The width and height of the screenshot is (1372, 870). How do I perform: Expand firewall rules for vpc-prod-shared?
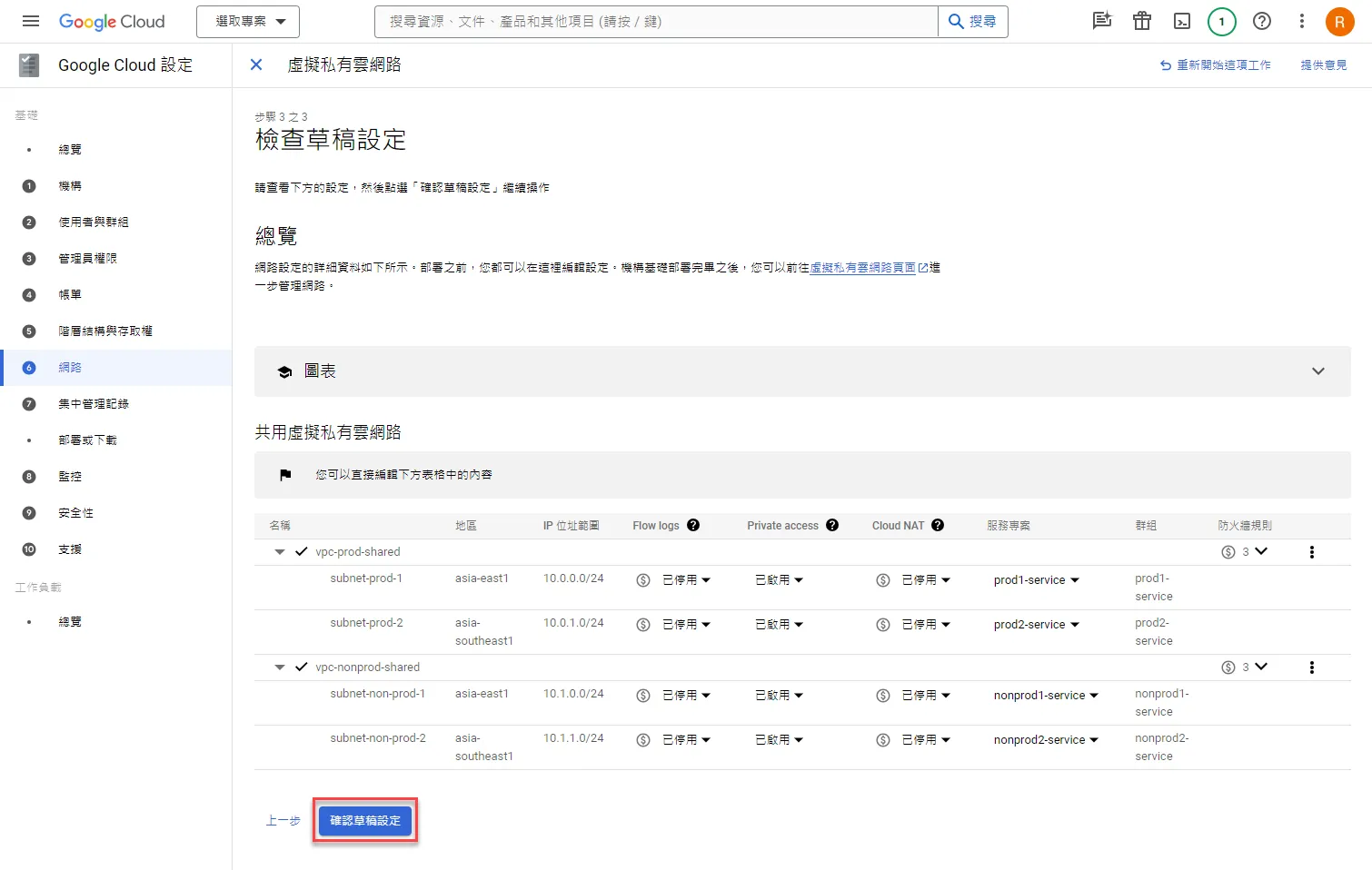click(1261, 551)
